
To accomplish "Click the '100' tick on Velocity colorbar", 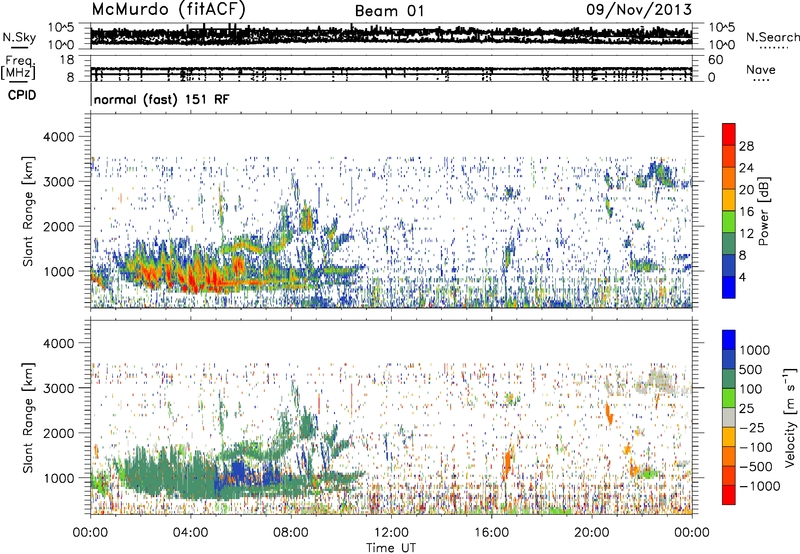I will coord(751,389).
